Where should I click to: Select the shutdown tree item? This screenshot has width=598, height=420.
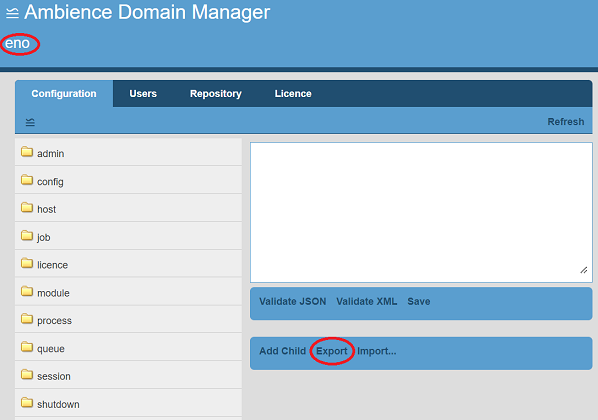(x=128, y=403)
